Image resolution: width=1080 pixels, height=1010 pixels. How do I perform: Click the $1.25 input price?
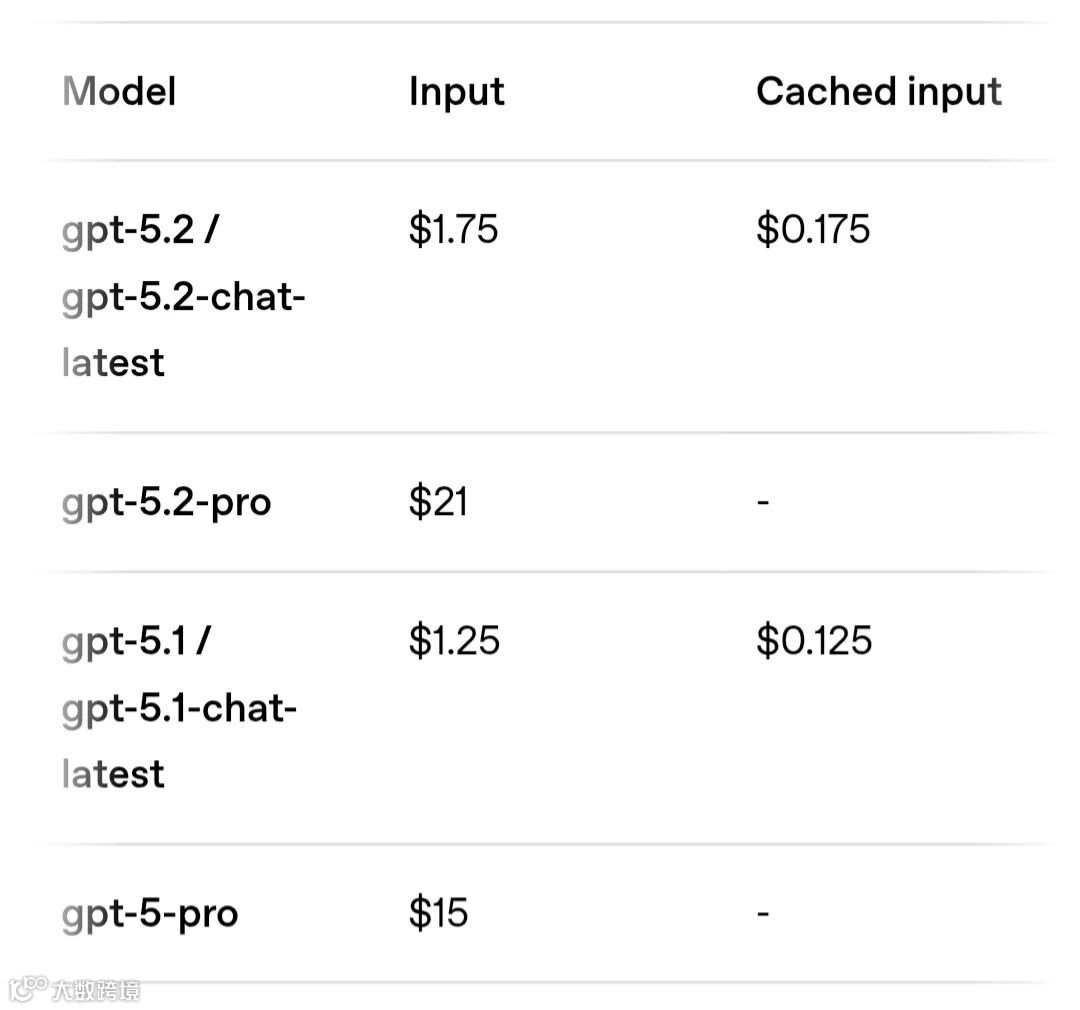[454, 641]
